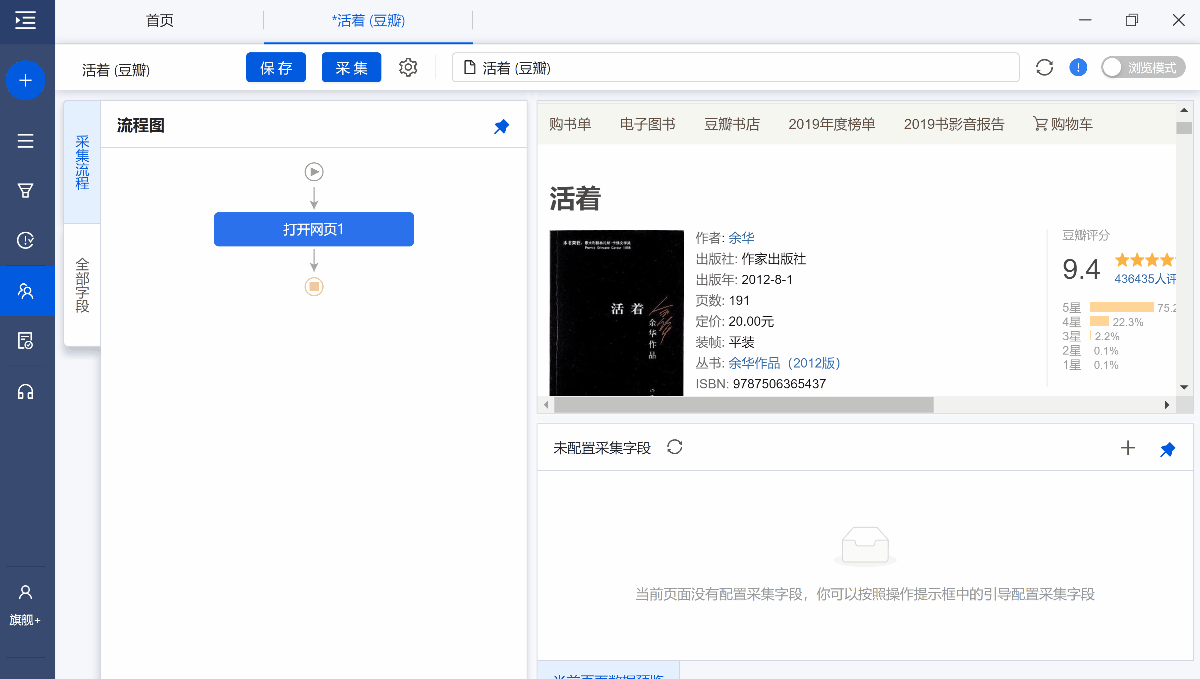Click the 余华作品（2012版）series link
The height and width of the screenshot is (679, 1200).
(784, 363)
